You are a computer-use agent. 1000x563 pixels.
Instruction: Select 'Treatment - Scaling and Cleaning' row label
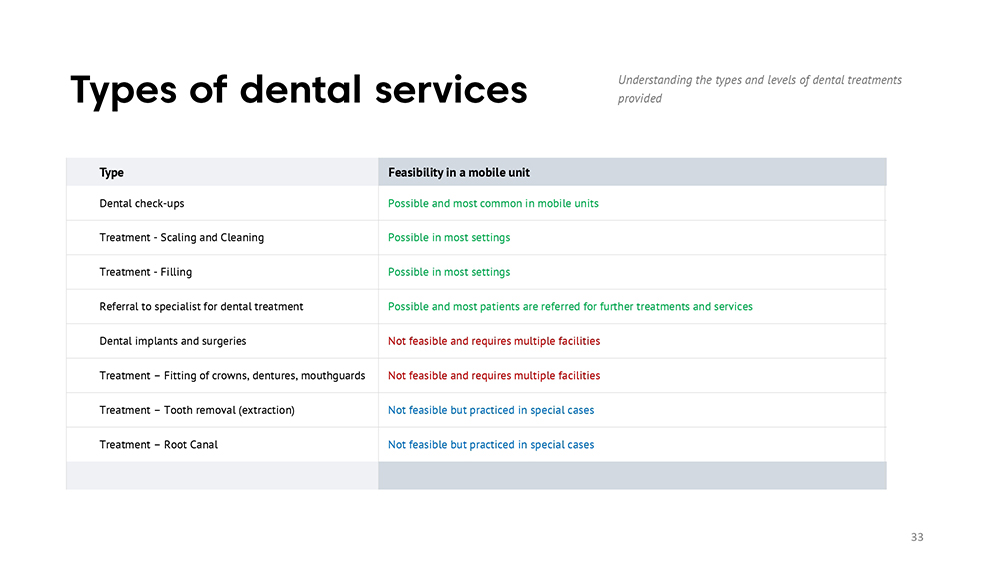pyautogui.click(x=182, y=238)
